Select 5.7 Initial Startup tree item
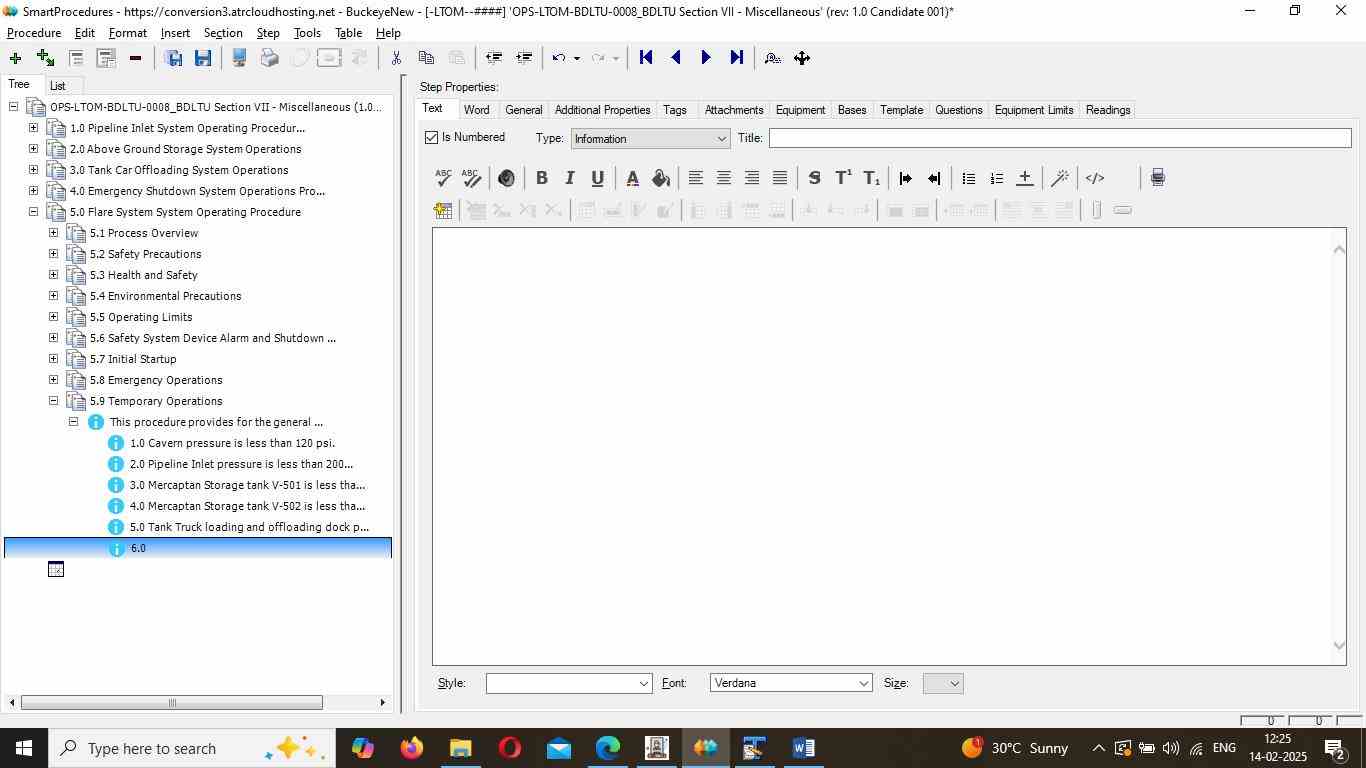Viewport: 1366px width, 768px height. tap(133, 359)
